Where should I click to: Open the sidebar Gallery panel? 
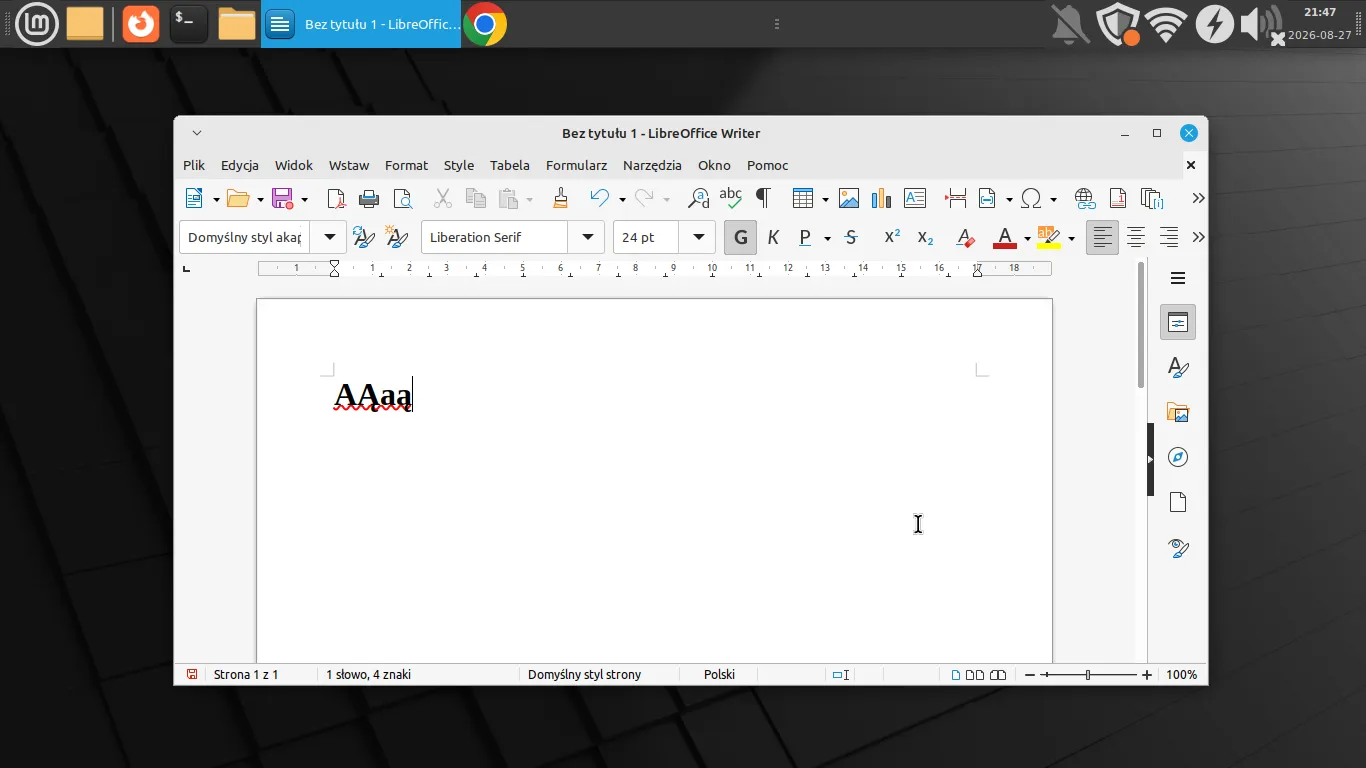coord(1178,413)
